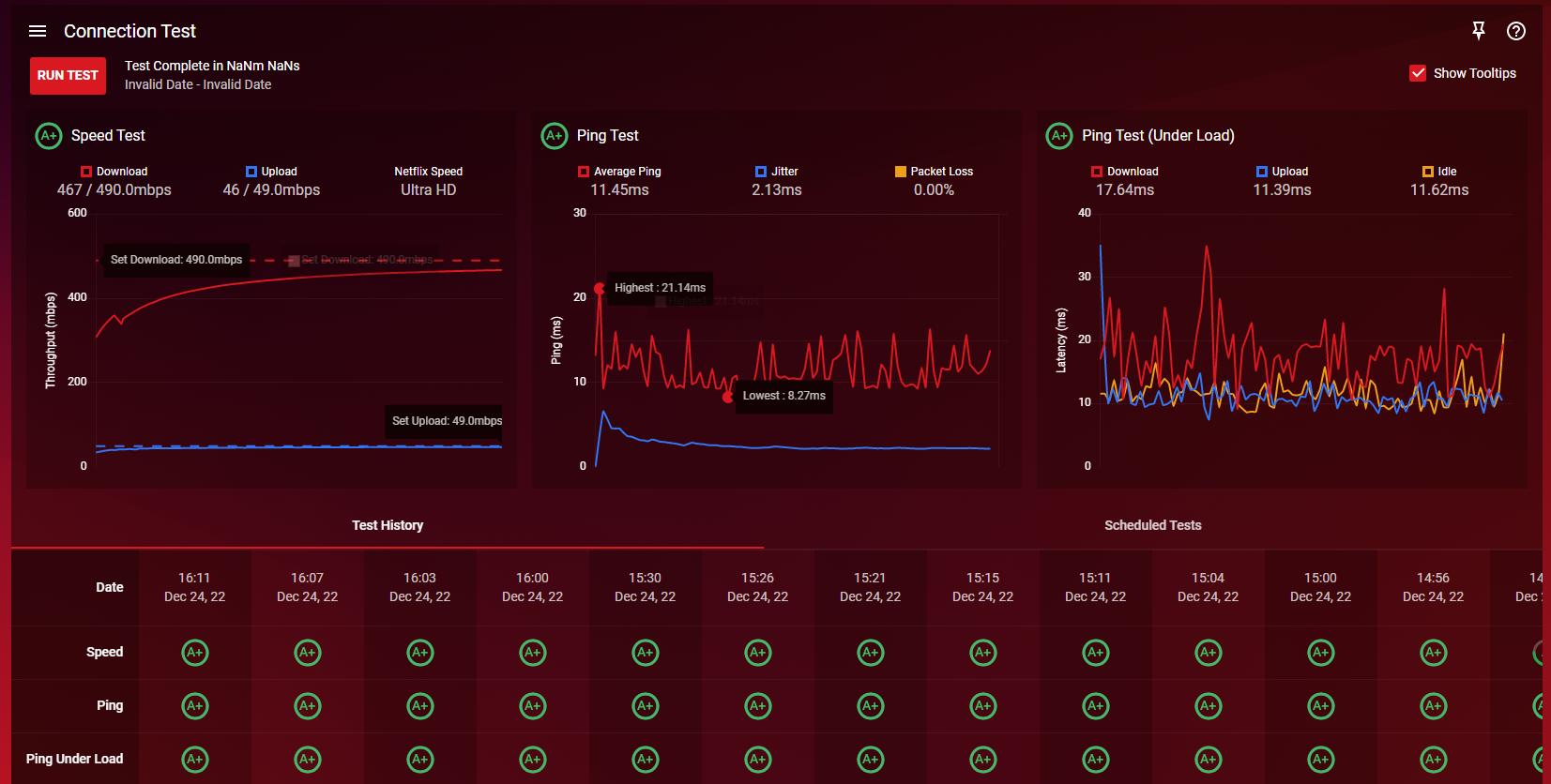Select the 14:56 Dec 24, 22 date header
The height and width of the screenshot is (784, 1551).
pos(1434,587)
